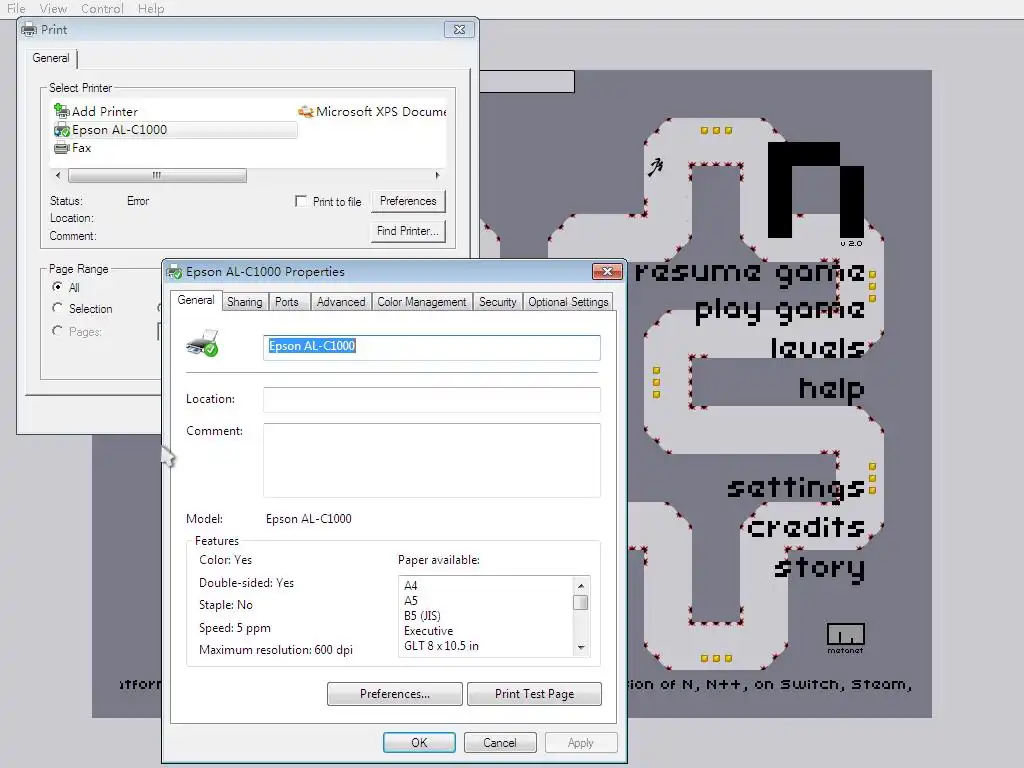The height and width of the screenshot is (768, 1024).
Task: Click the Print Test Page button
Action: (534, 694)
